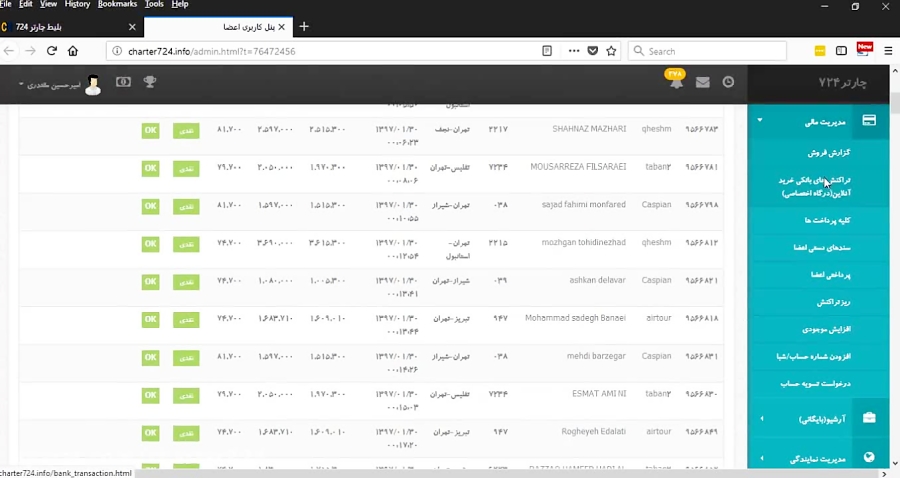
Task: Toggle reader view in address bar
Action: coord(547,51)
